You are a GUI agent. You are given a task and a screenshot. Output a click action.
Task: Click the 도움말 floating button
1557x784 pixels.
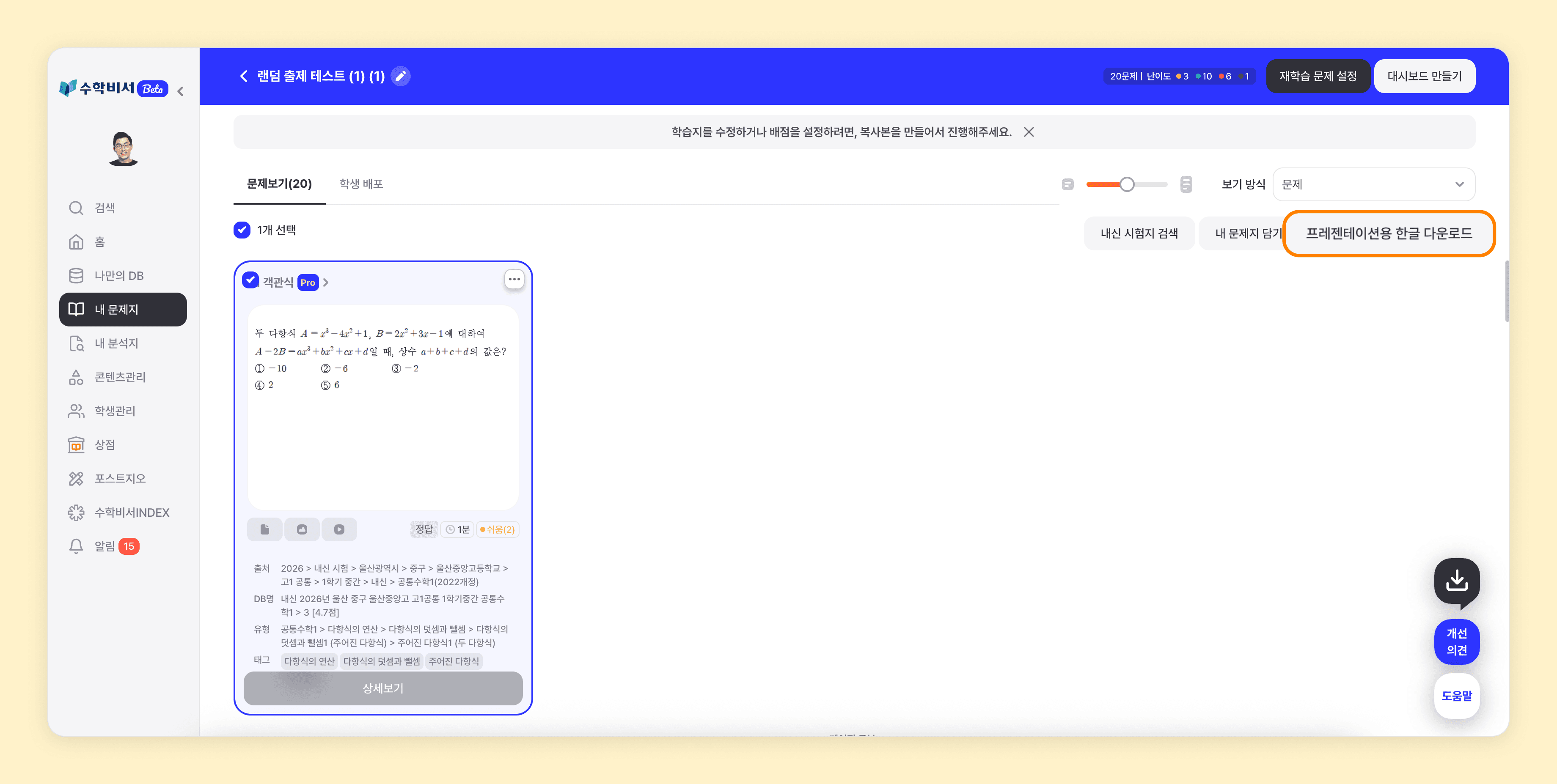coord(1457,696)
